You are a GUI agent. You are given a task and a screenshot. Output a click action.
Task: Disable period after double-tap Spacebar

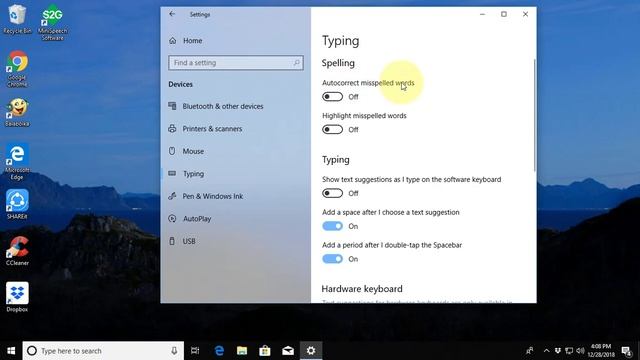(x=332, y=259)
